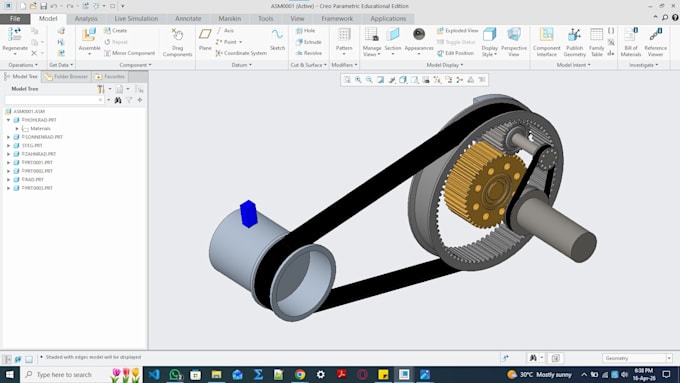Expand the SONNENRAD.PRT tree node

coord(8,137)
